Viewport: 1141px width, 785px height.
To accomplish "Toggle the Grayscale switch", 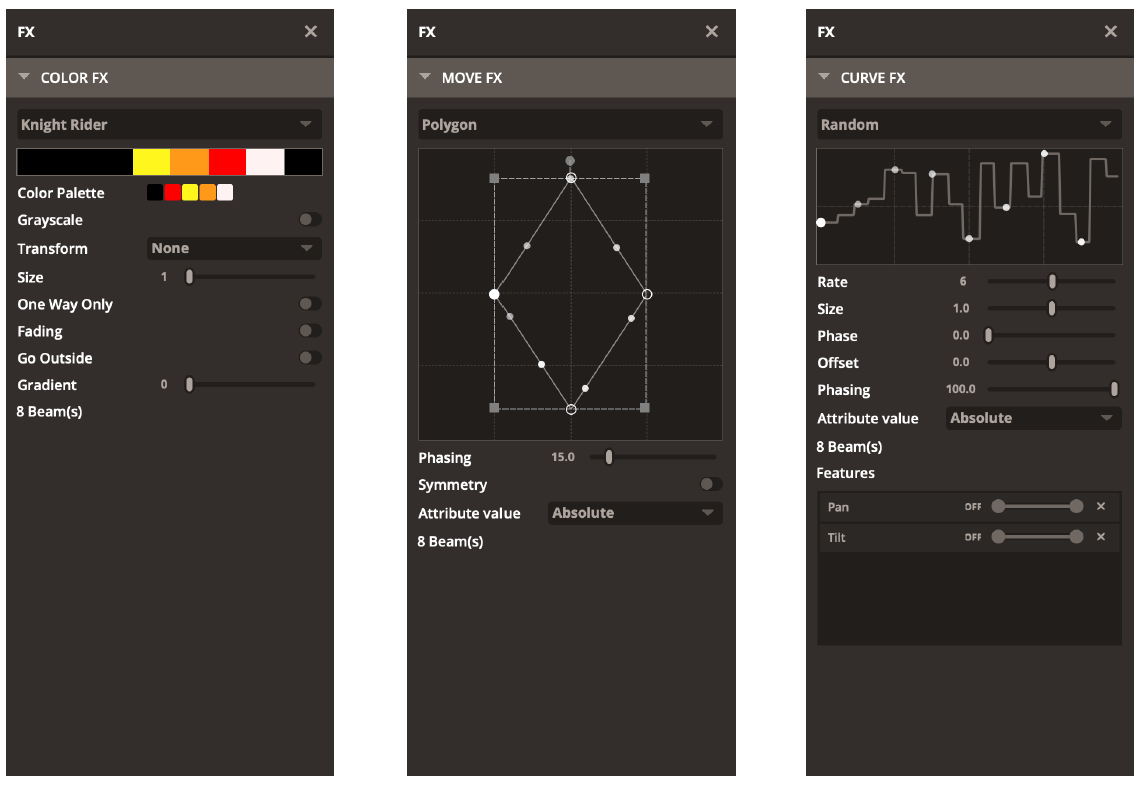I will coord(310,220).
